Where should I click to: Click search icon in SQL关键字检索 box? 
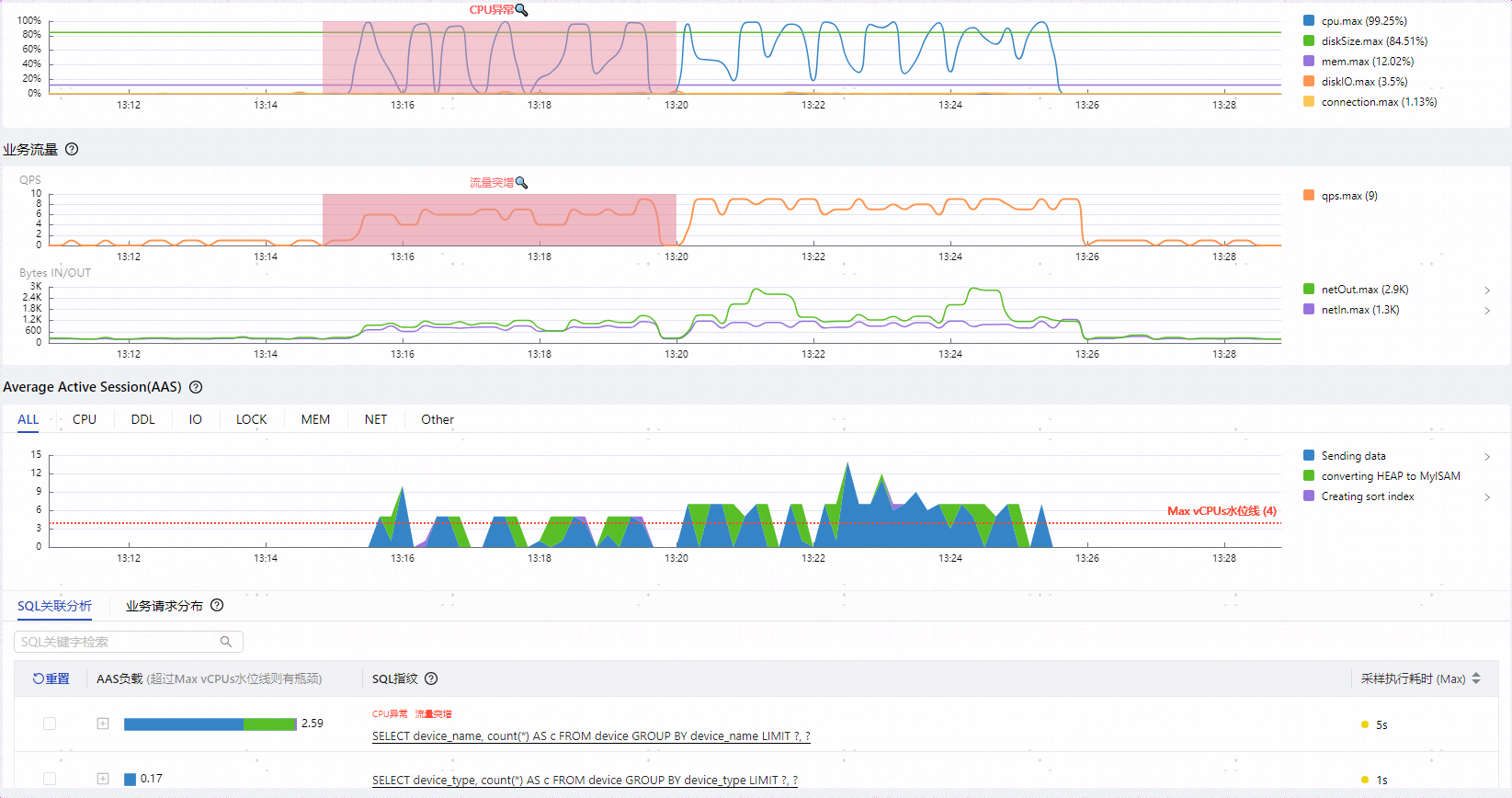[226, 641]
